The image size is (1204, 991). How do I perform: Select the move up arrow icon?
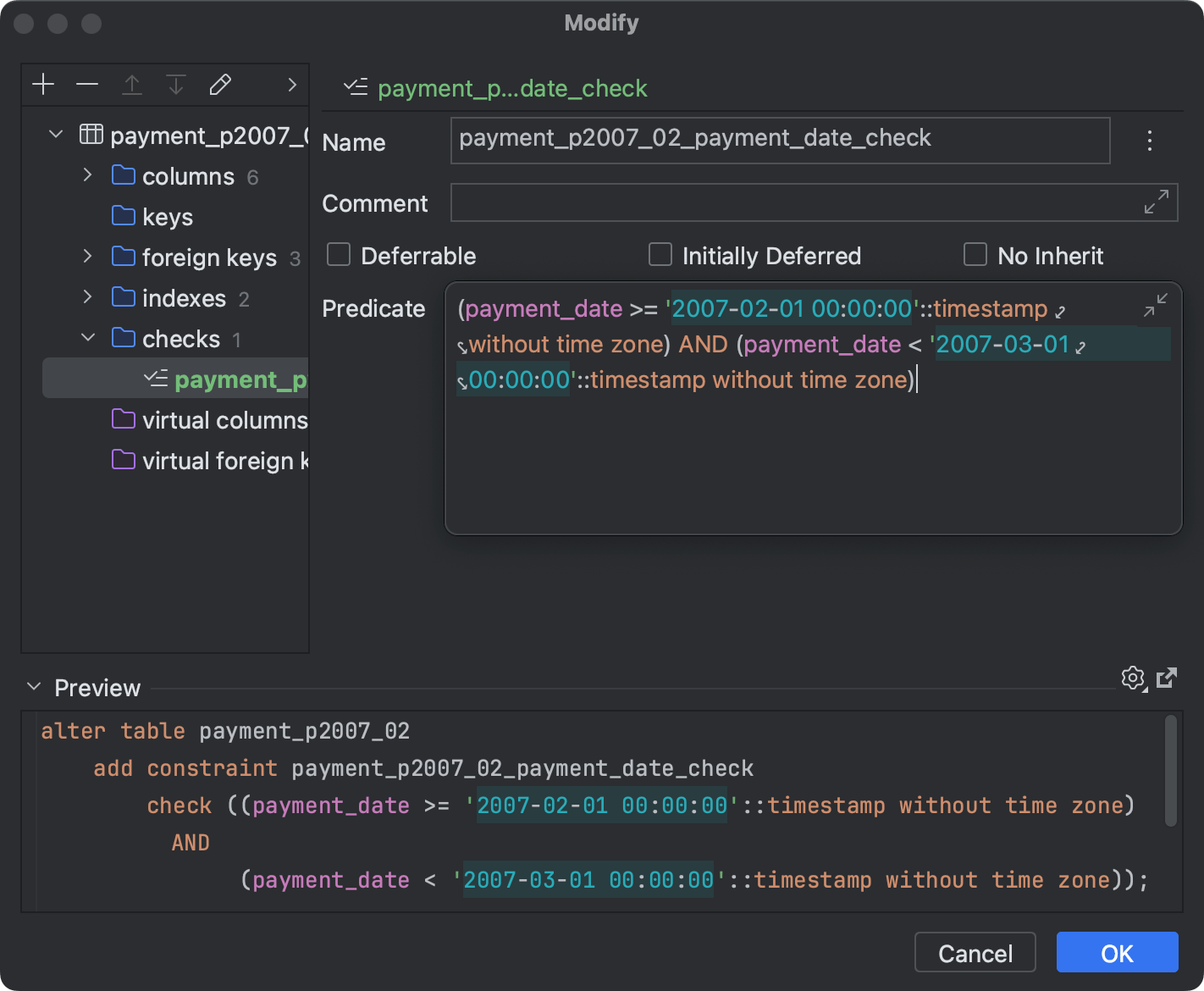(132, 84)
